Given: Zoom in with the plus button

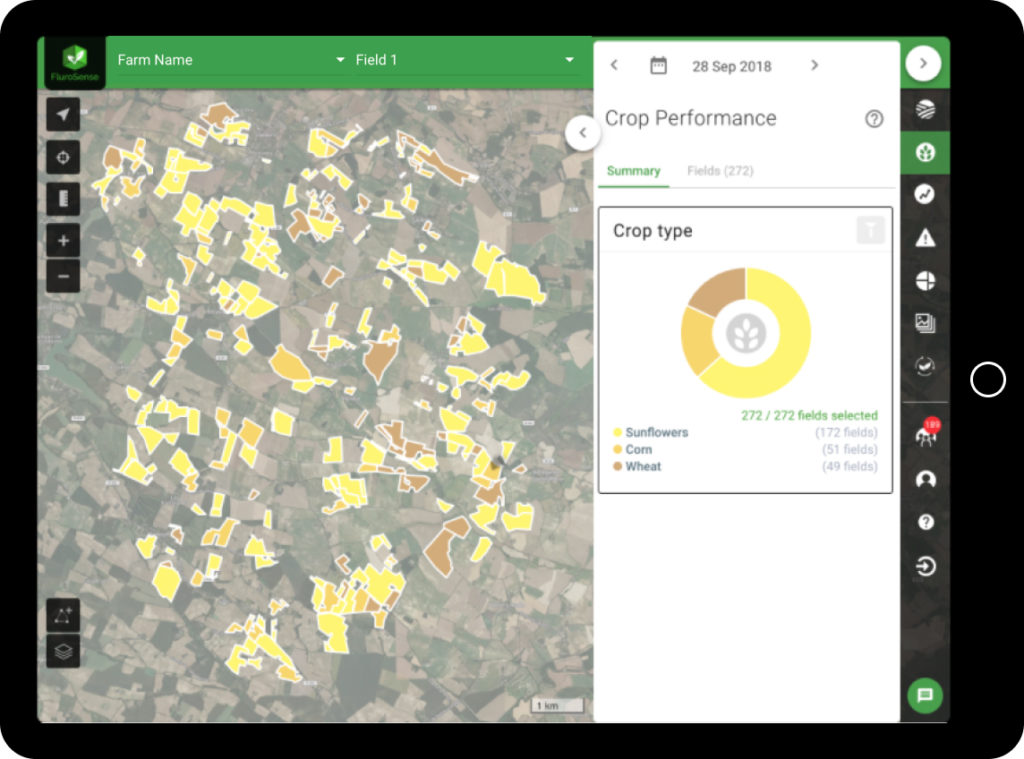Looking at the screenshot, I should (63, 241).
